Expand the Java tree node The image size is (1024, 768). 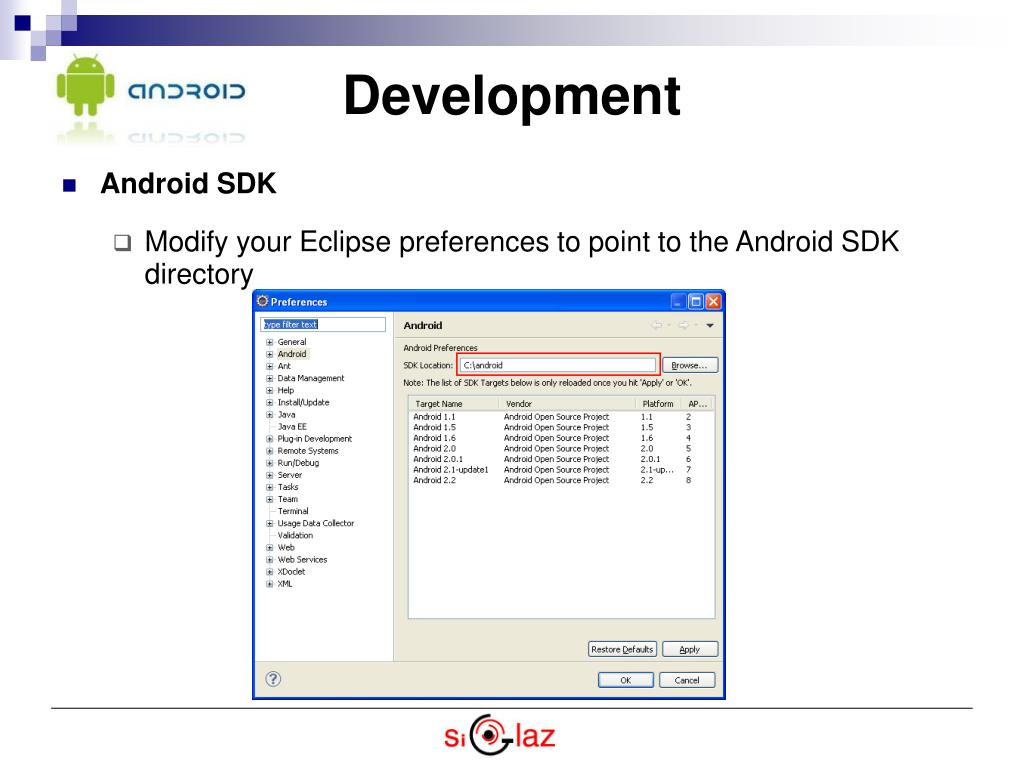coord(270,415)
